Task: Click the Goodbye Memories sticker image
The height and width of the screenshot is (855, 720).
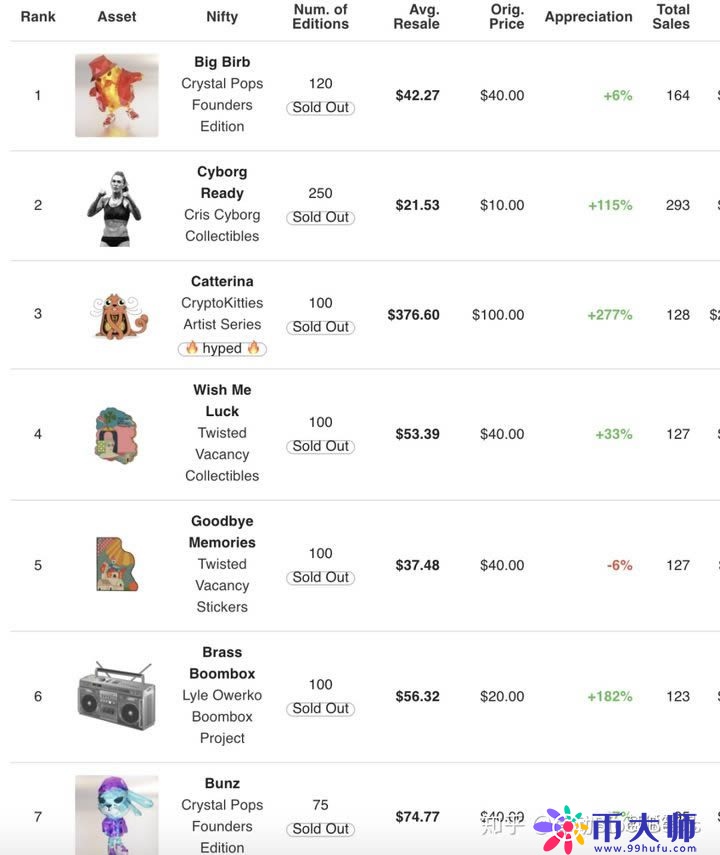Action: click(x=117, y=565)
